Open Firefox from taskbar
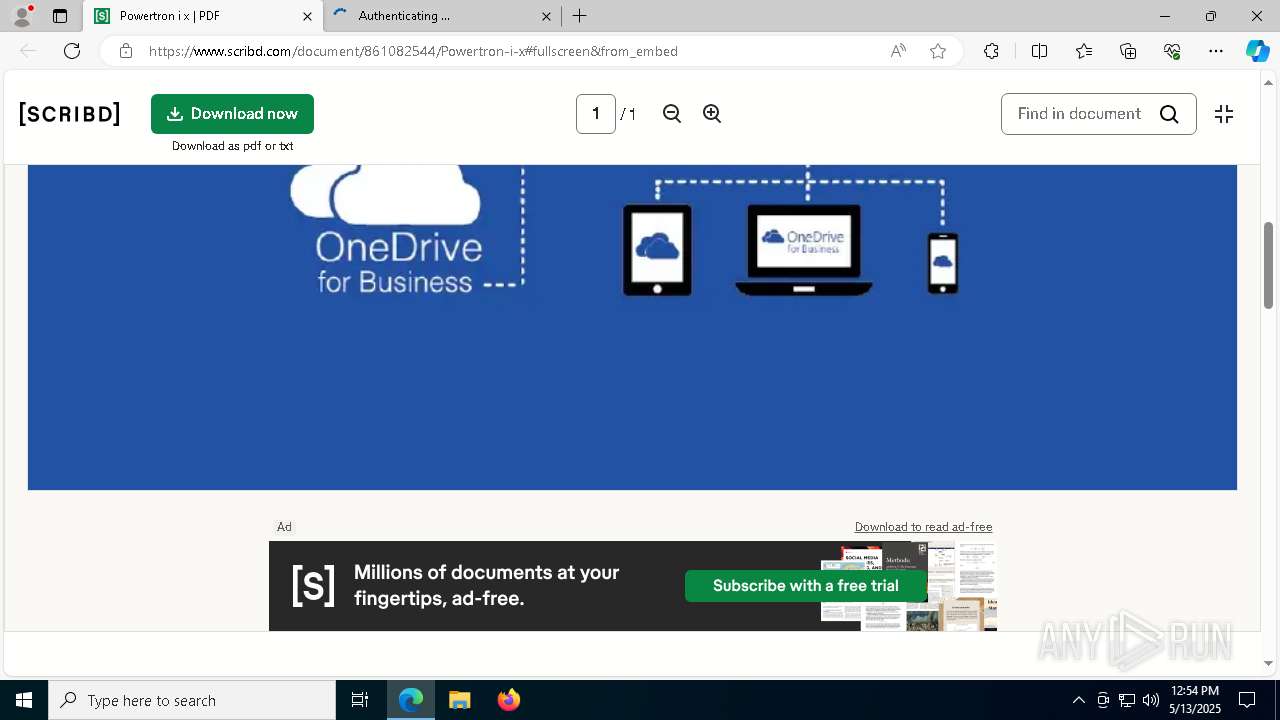 tap(509, 700)
